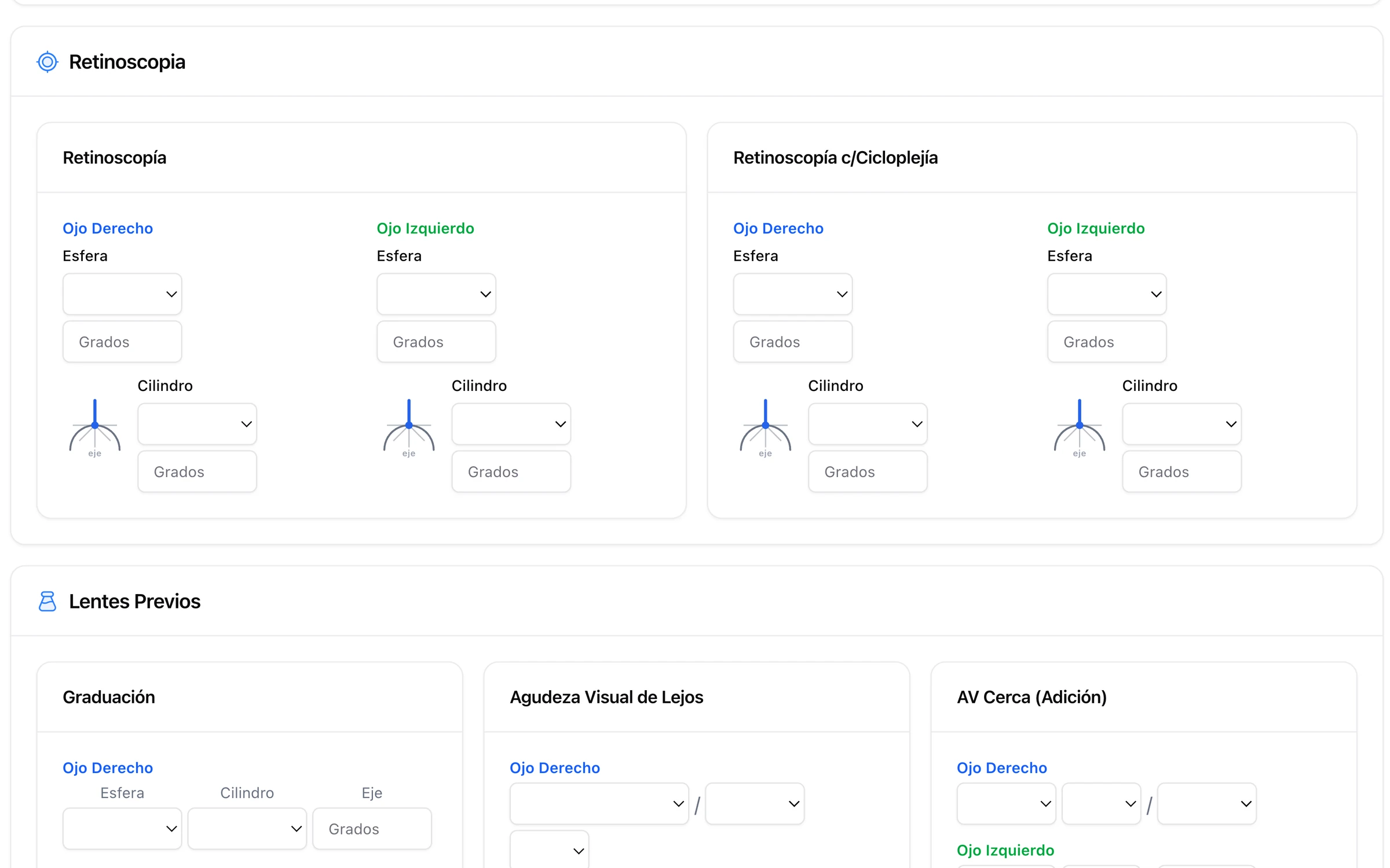
Task: Expand the Ojo Izquierdo Esfera dropdown under Cicloplejía
Action: (x=1106, y=294)
